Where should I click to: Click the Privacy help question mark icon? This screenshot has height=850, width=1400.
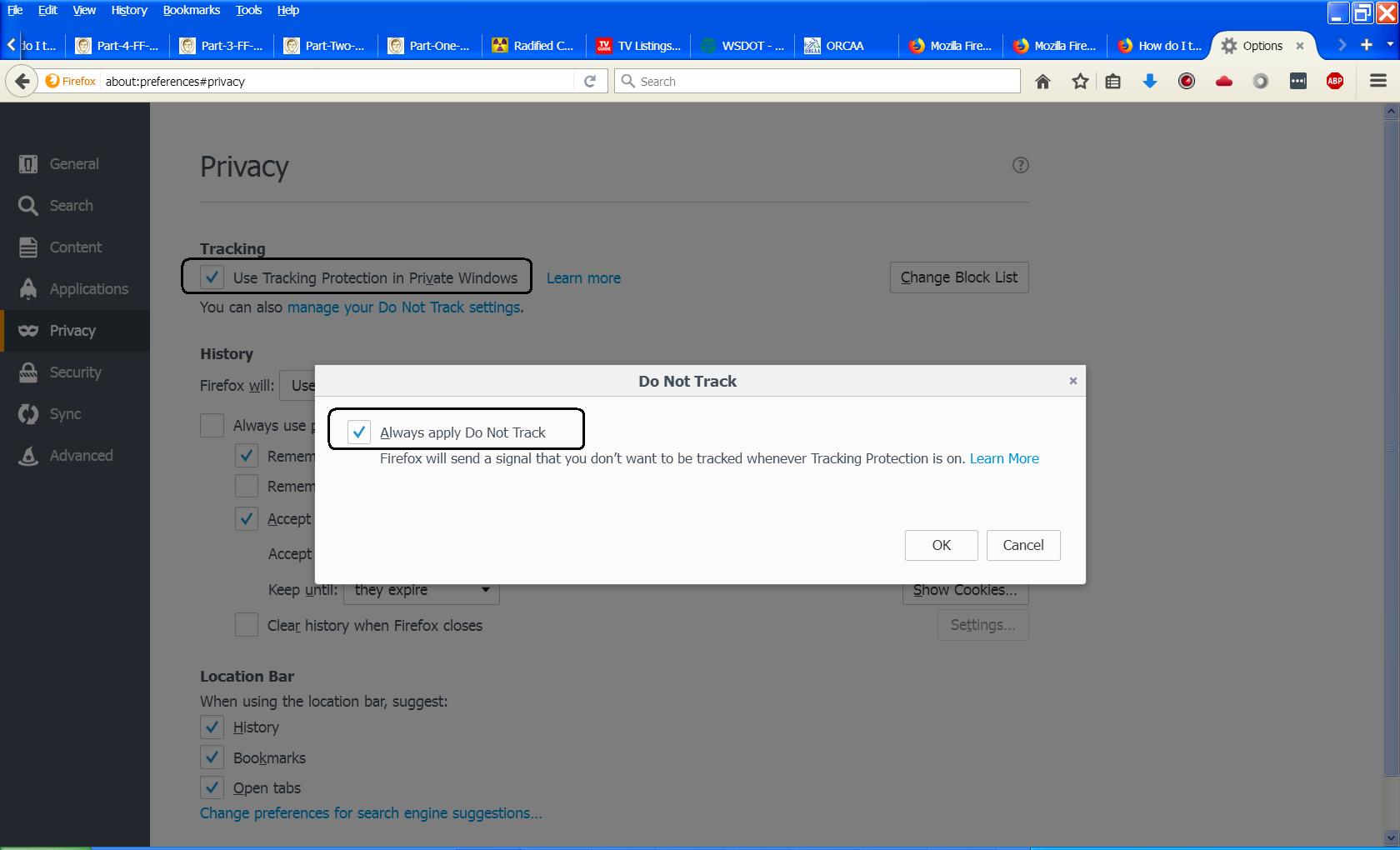click(x=1020, y=165)
